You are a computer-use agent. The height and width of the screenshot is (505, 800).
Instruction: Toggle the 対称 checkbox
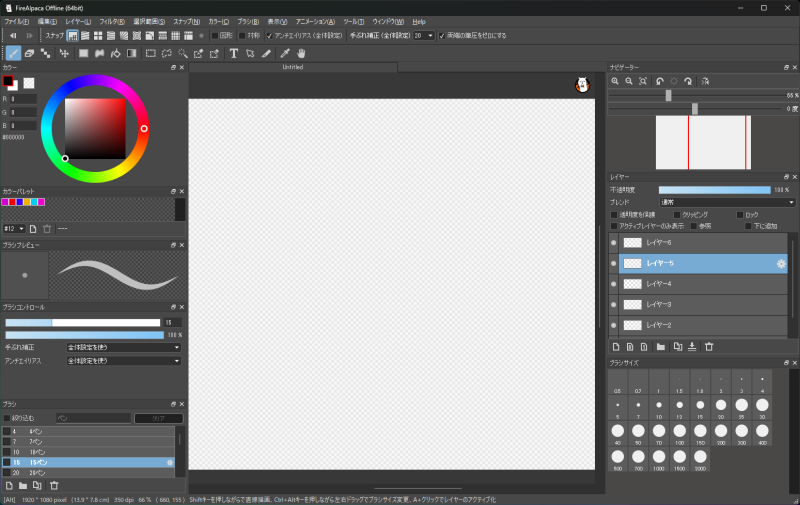[242, 36]
